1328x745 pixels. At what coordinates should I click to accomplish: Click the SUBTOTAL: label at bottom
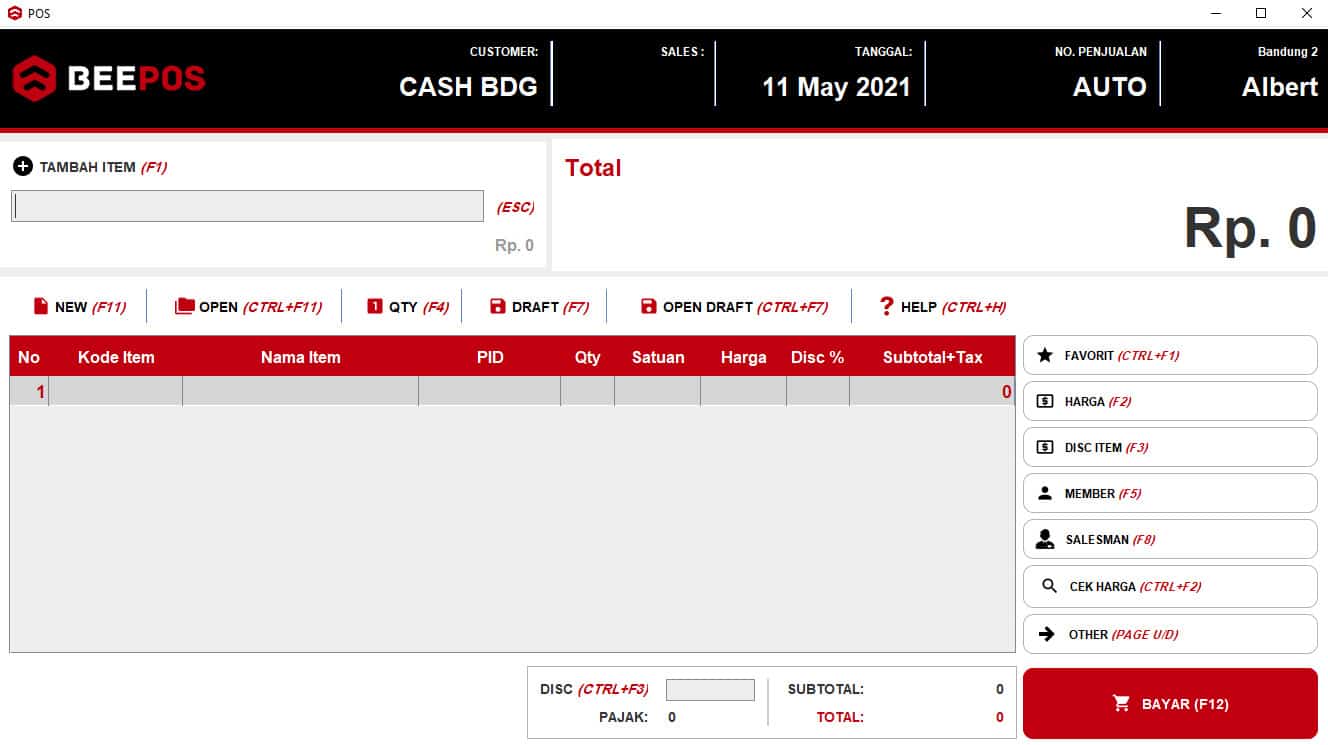(x=826, y=689)
